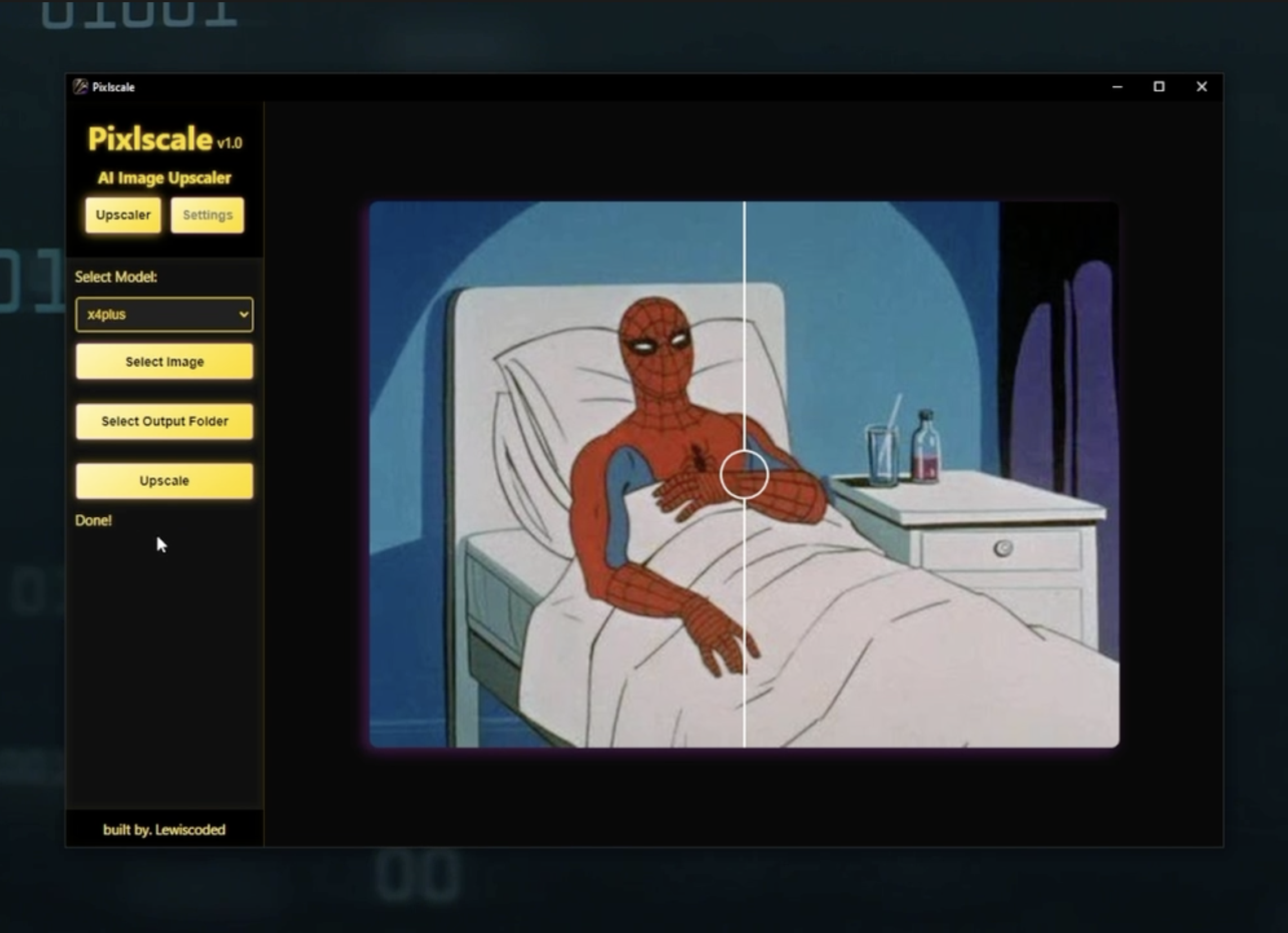Maximize the Pixlscale window
1288x933 pixels.
[1159, 87]
